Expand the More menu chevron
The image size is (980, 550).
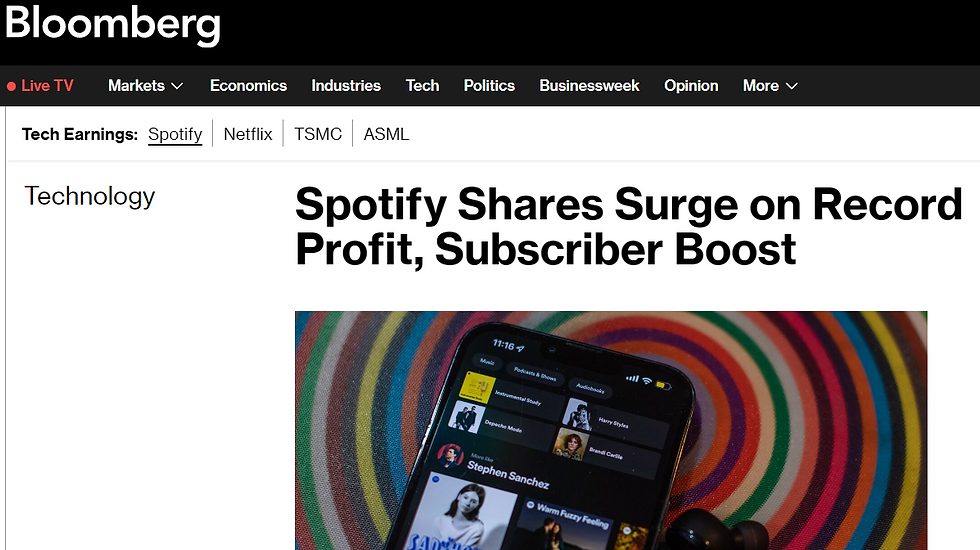[x=792, y=86]
